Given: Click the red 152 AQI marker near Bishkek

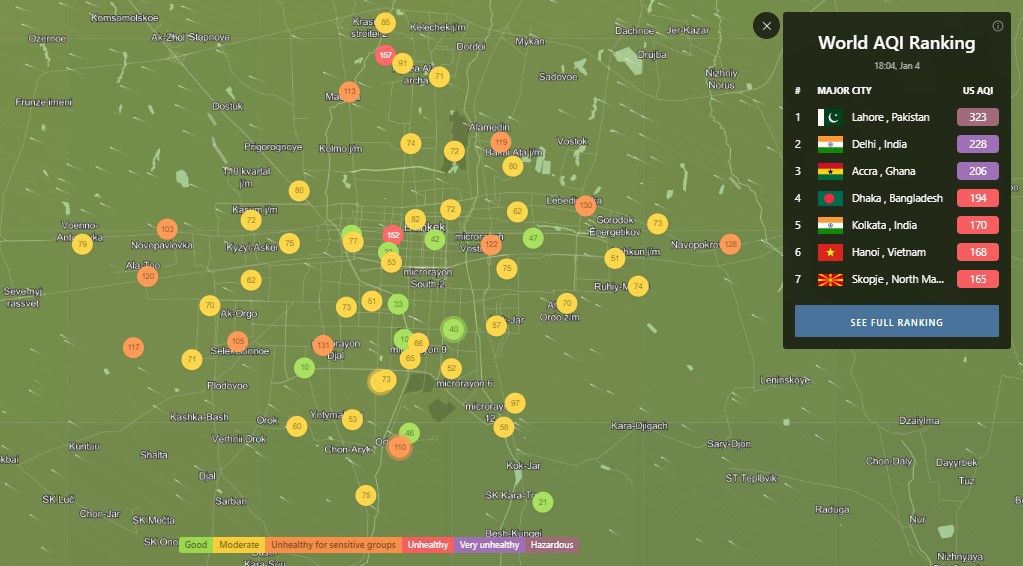Looking at the screenshot, I should (393, 235).
